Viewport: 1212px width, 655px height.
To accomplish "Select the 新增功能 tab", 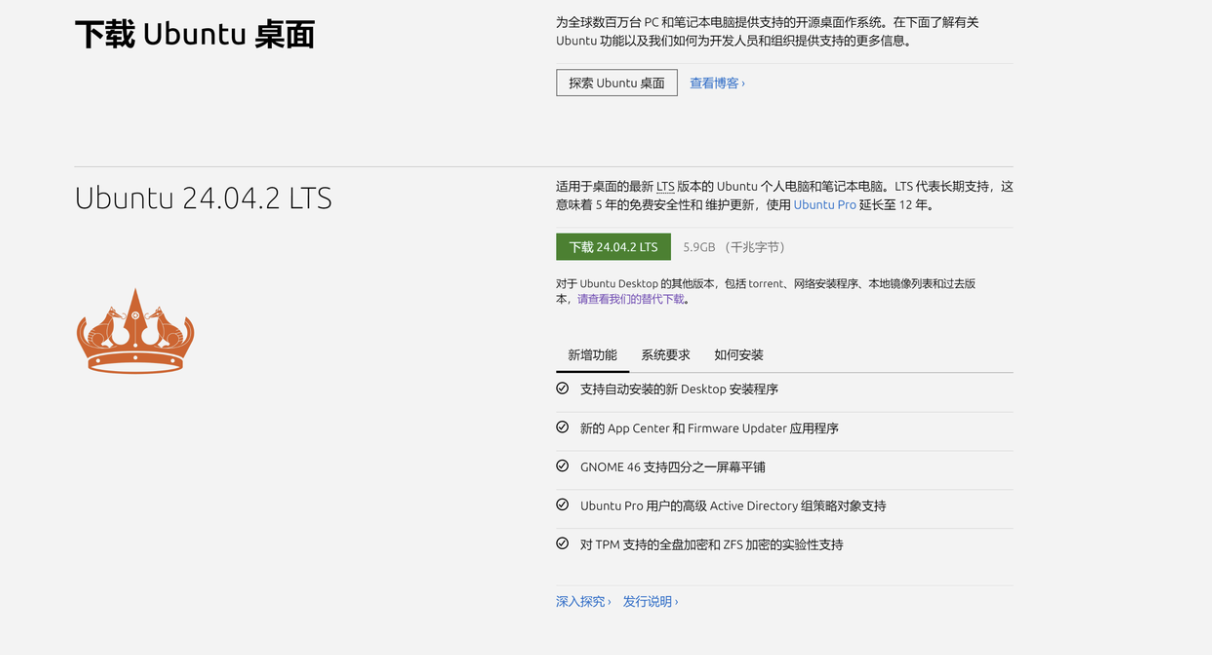I will point(592,355).
